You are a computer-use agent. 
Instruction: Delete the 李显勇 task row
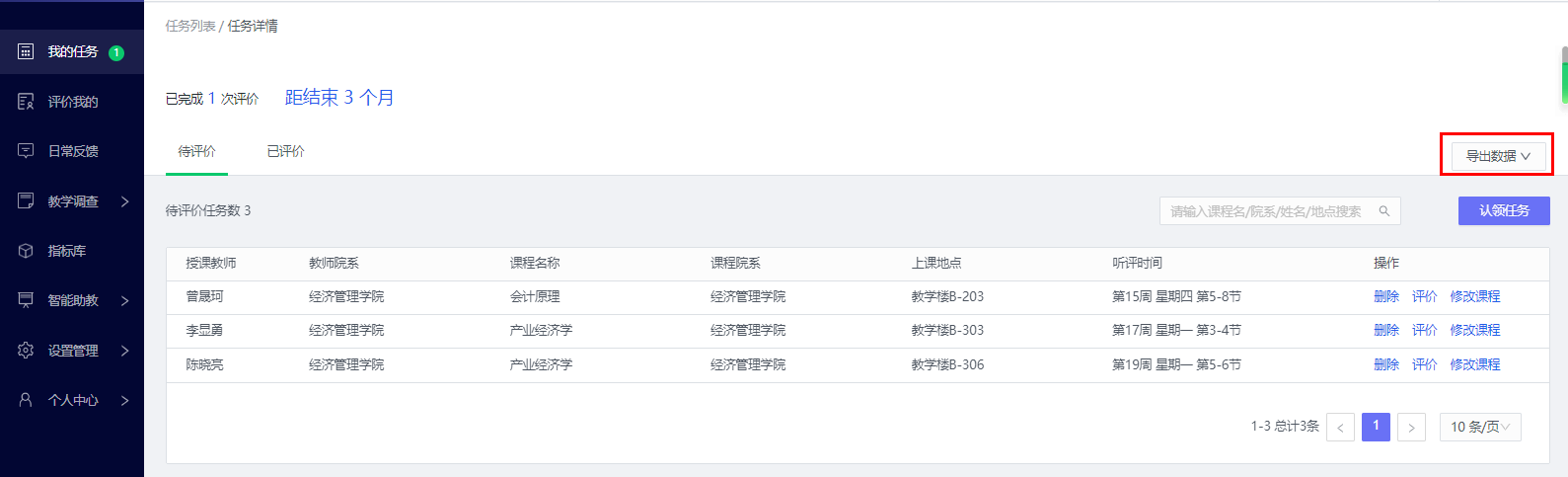tap(1385, 330)
